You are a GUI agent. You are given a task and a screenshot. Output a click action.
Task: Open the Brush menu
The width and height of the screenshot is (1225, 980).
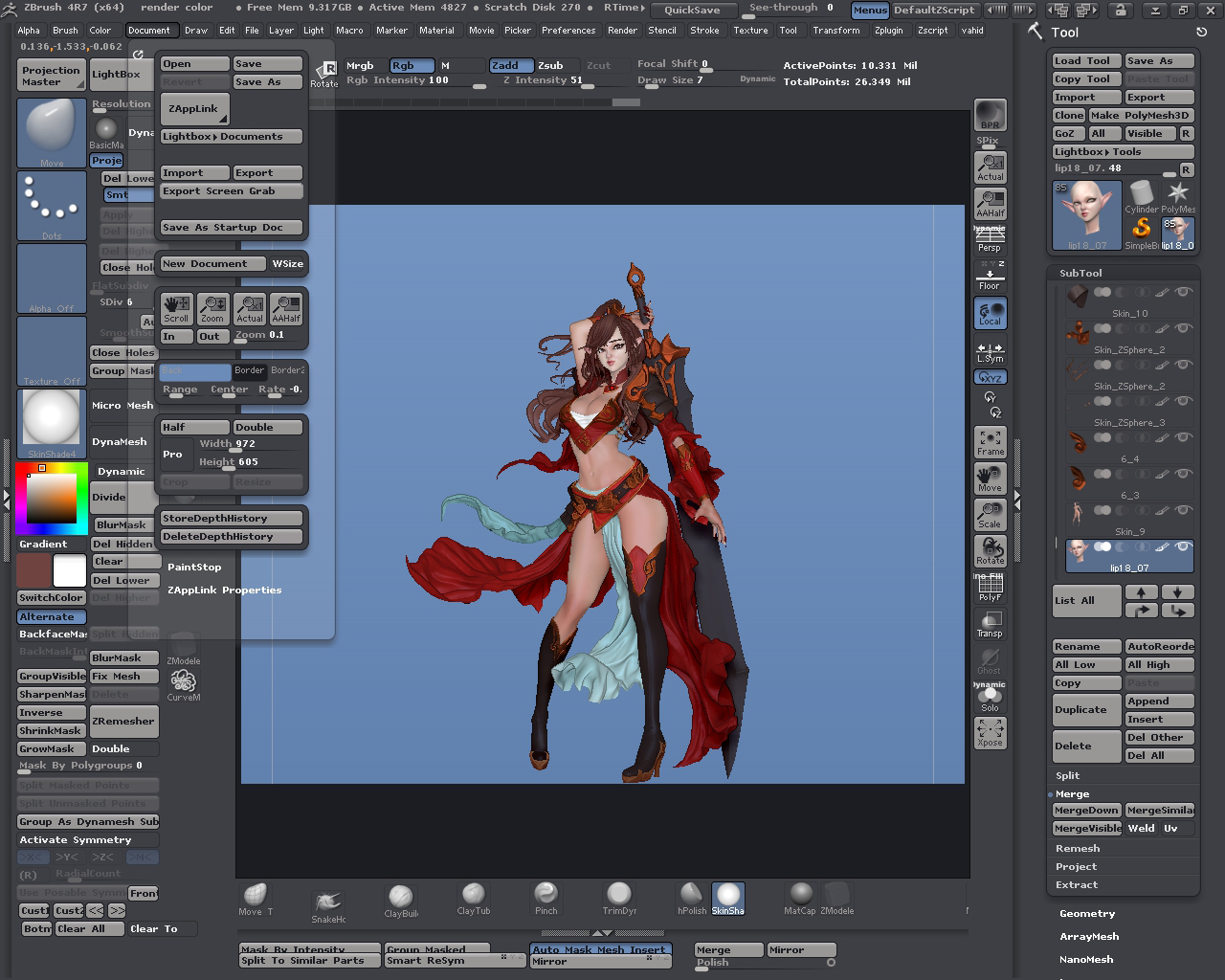coord(65,31)
